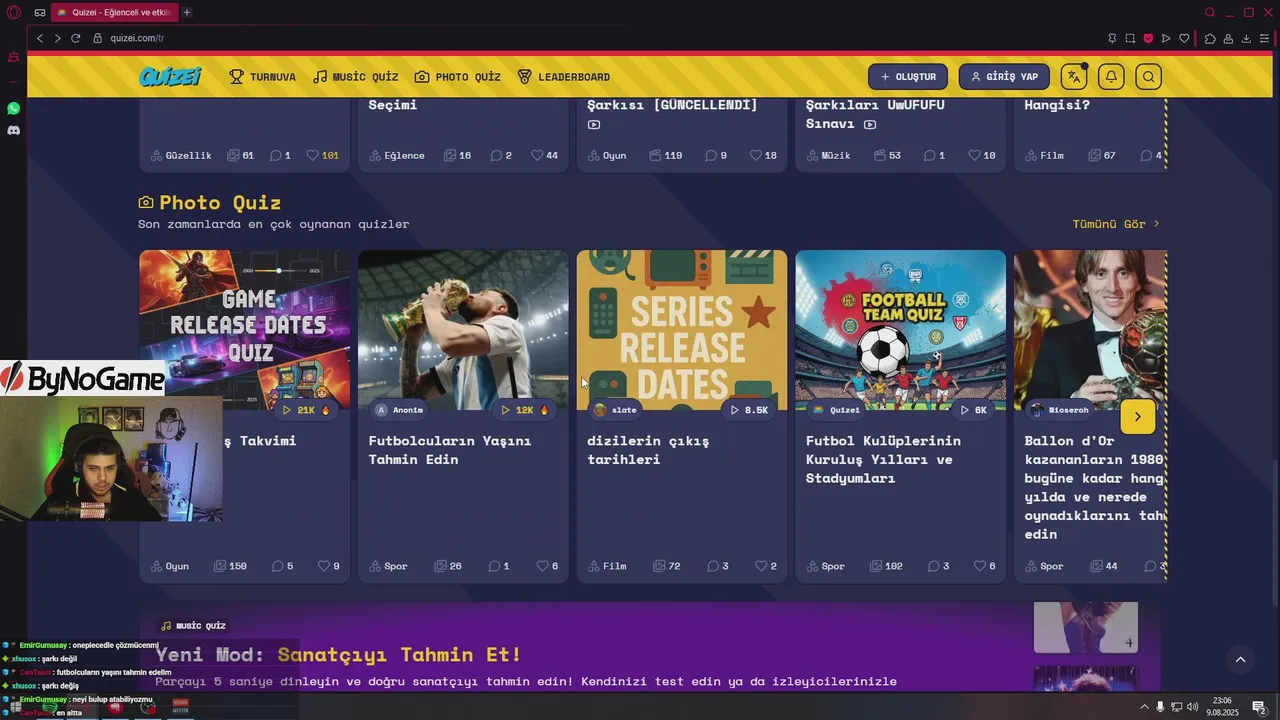The width and height of the screenshot is (1280, 720).
Task: Click the Müzik category tag
Action: [x=828, y=155]
